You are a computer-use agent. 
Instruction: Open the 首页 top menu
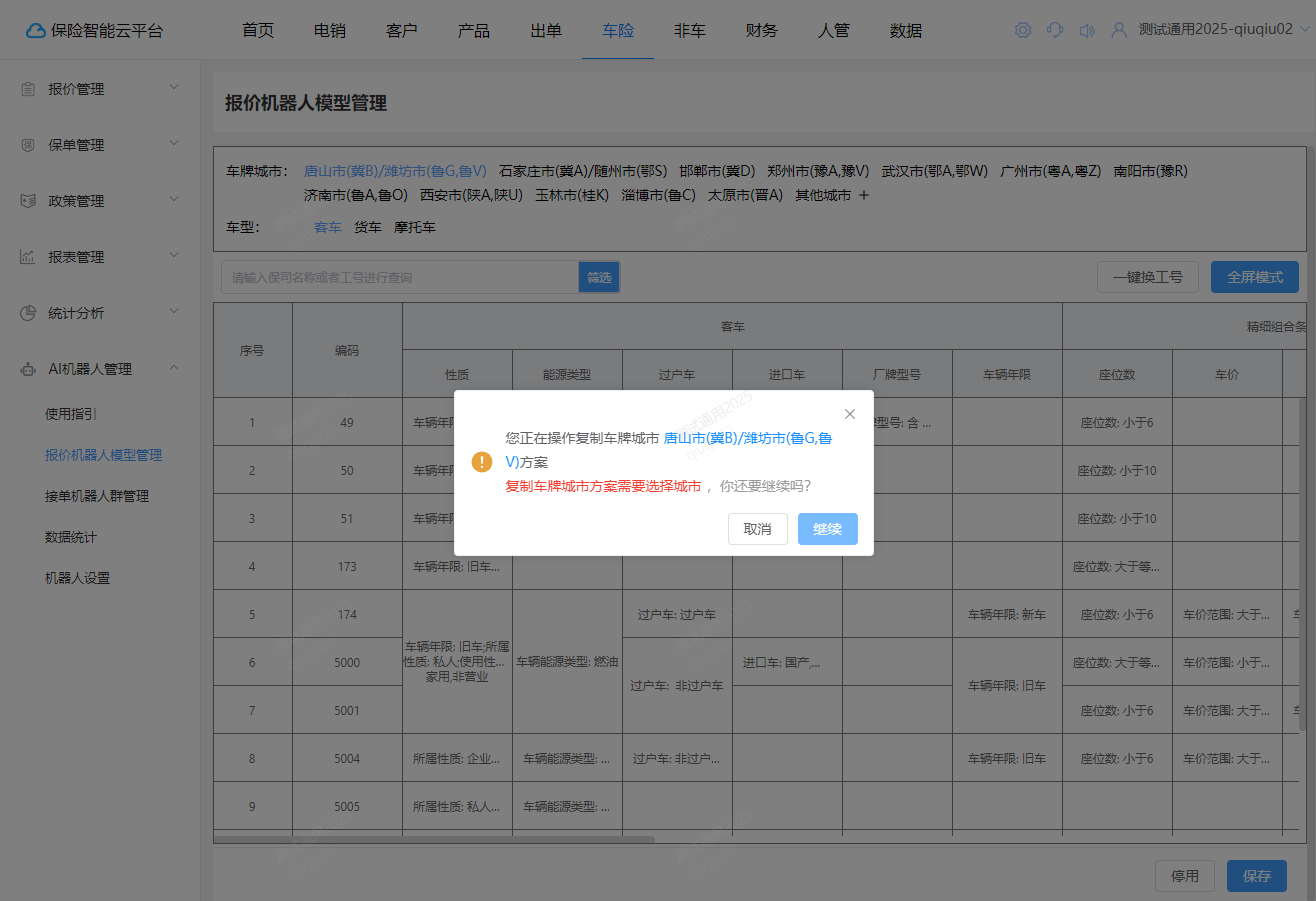point(258,30)
